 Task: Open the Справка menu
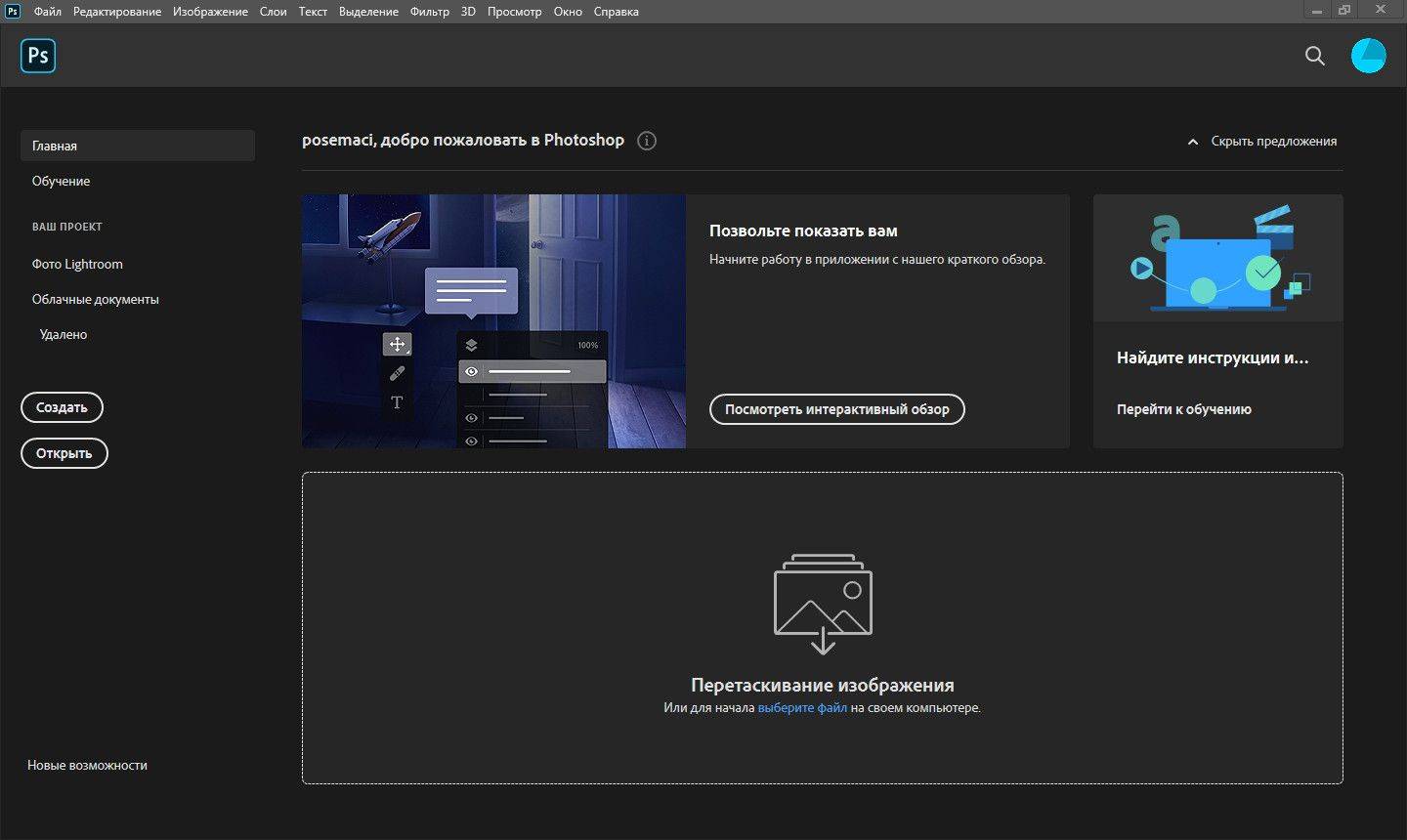tap(617, 12)
